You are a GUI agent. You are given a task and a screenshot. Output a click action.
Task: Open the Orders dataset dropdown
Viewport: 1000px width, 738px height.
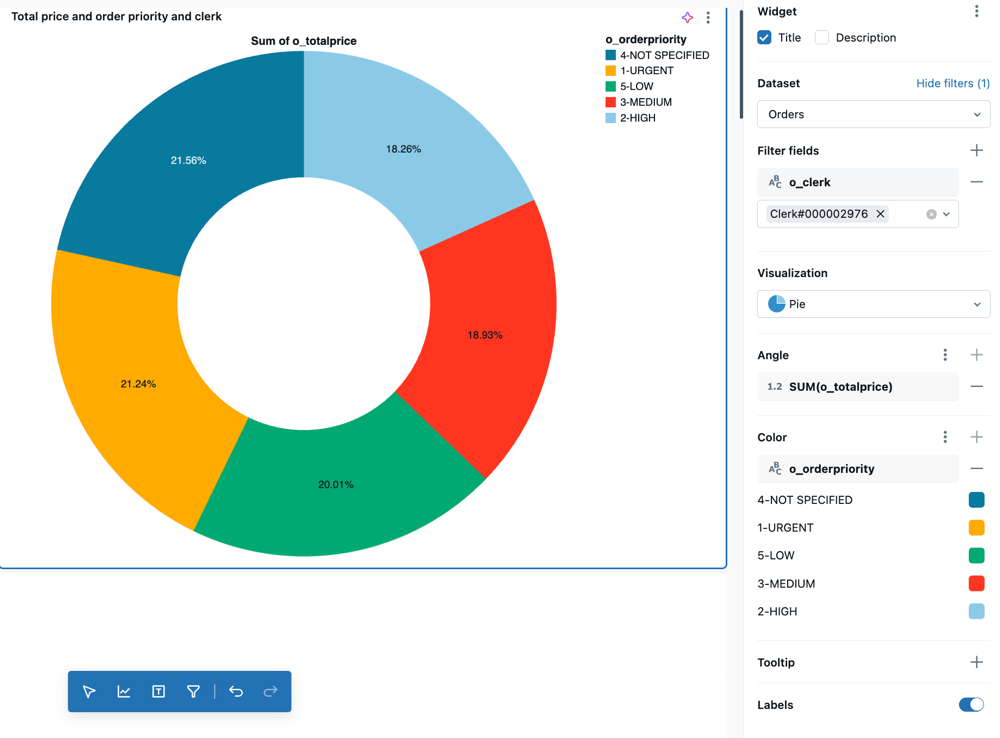872,114
